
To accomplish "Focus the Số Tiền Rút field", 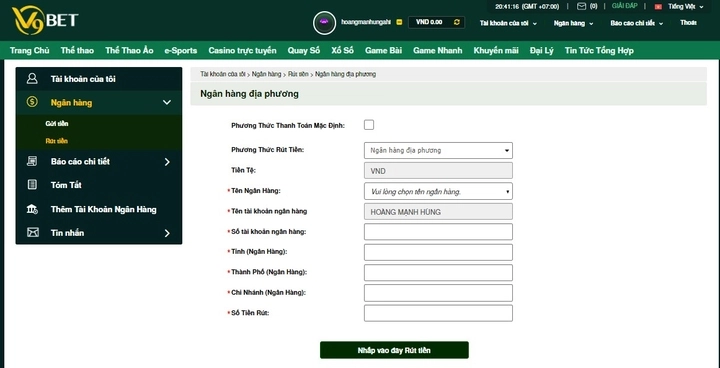I will click(x=438, y=313).
